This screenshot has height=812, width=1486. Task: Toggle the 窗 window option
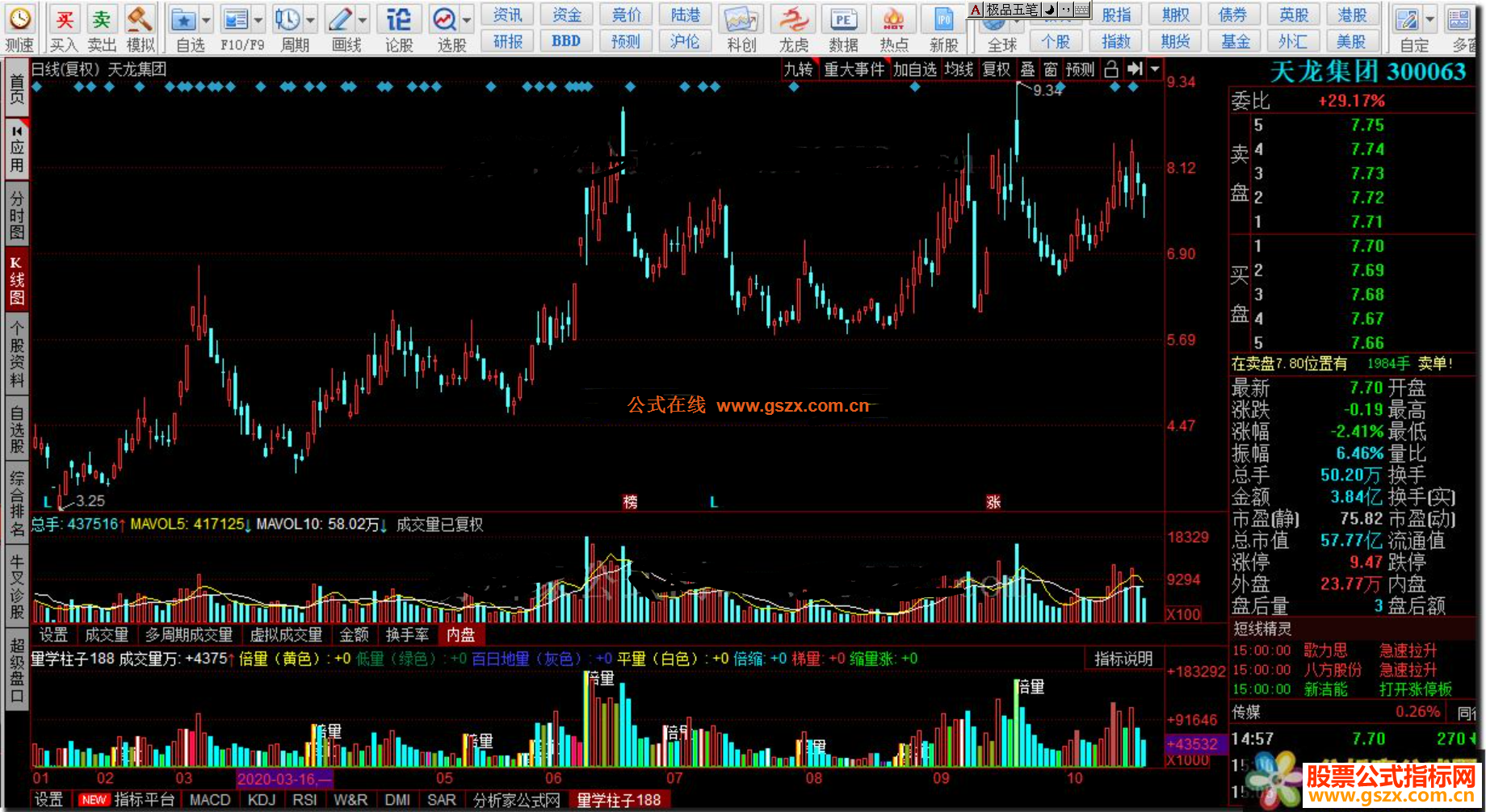point(1051,70)
